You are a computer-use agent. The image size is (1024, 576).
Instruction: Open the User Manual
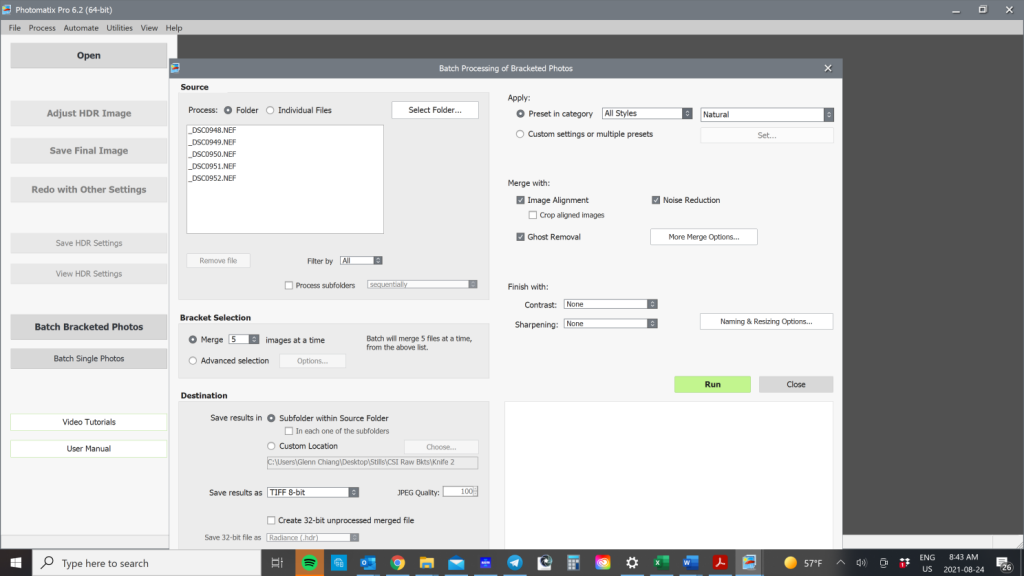pyautogui.click(x=89, y=449)
